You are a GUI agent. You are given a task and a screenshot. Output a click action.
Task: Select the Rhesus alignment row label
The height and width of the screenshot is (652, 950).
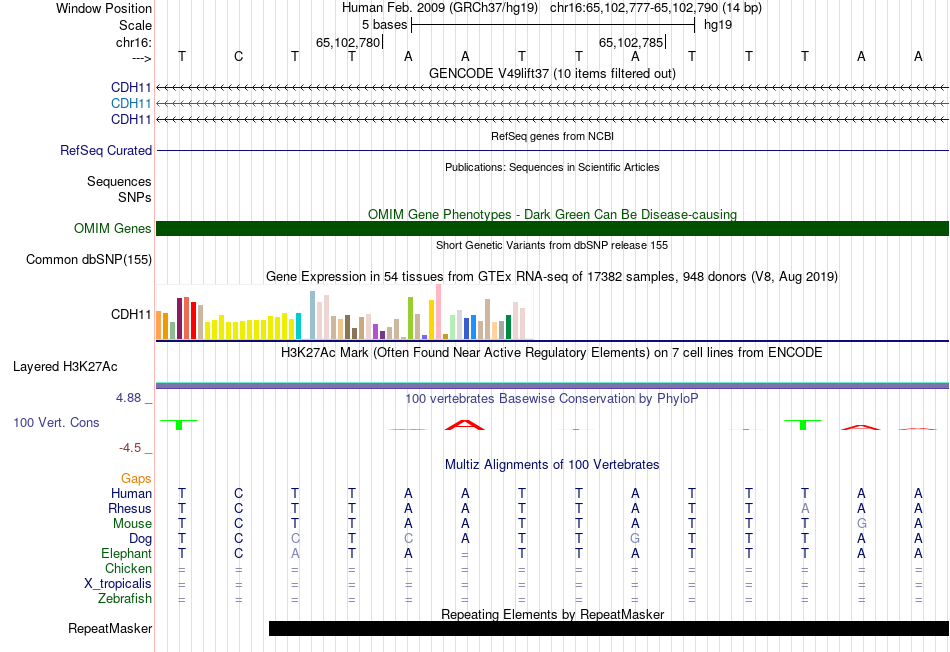click(x=130, y=508)
